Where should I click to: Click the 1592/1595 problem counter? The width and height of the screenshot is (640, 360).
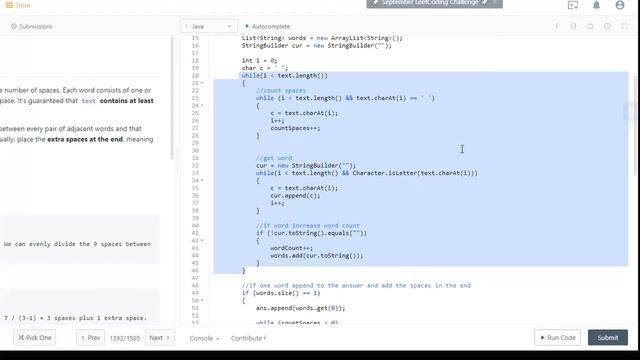coord(125,338)
